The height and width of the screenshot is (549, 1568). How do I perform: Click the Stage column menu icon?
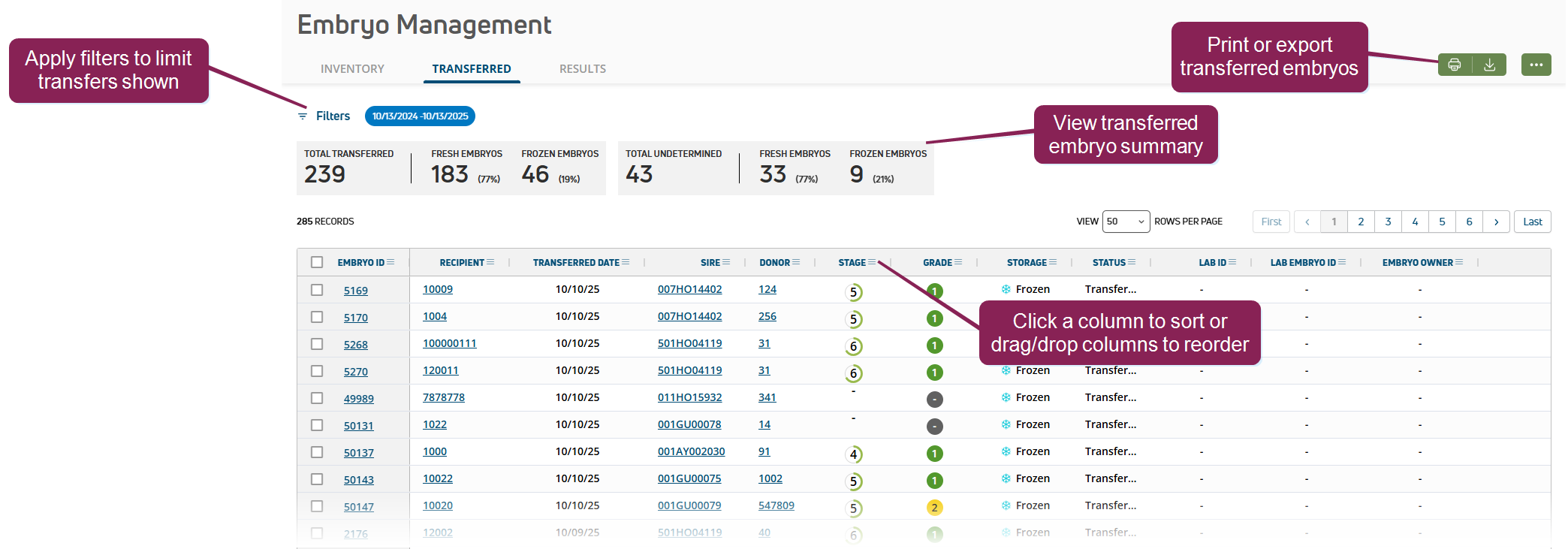[x=872, y=262]
